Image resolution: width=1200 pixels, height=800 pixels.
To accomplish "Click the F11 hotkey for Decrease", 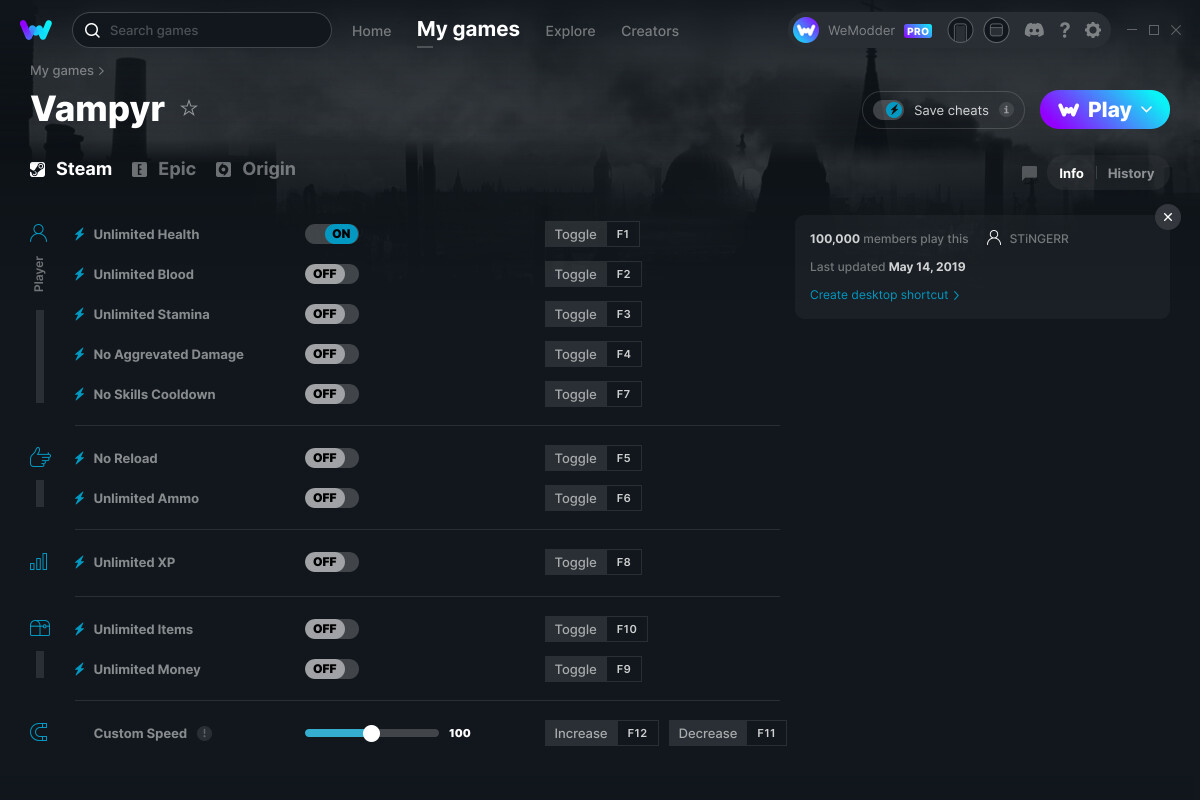I will (767, 733).
